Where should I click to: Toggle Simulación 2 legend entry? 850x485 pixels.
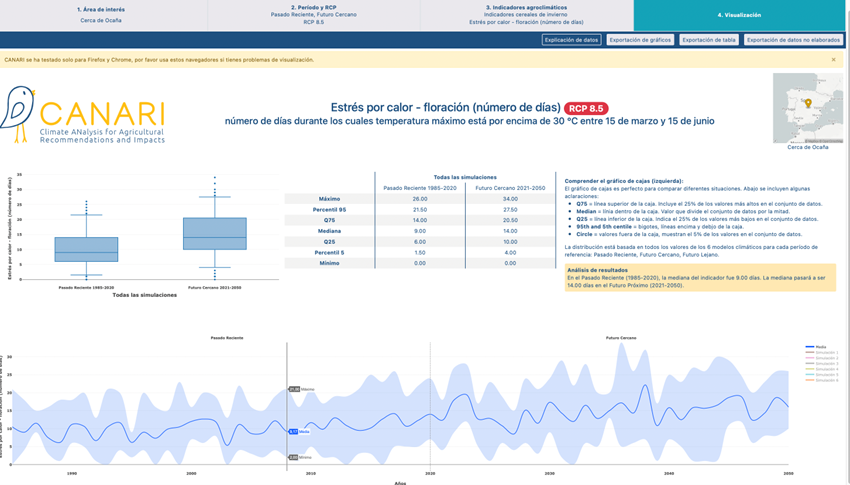(825, 358)
